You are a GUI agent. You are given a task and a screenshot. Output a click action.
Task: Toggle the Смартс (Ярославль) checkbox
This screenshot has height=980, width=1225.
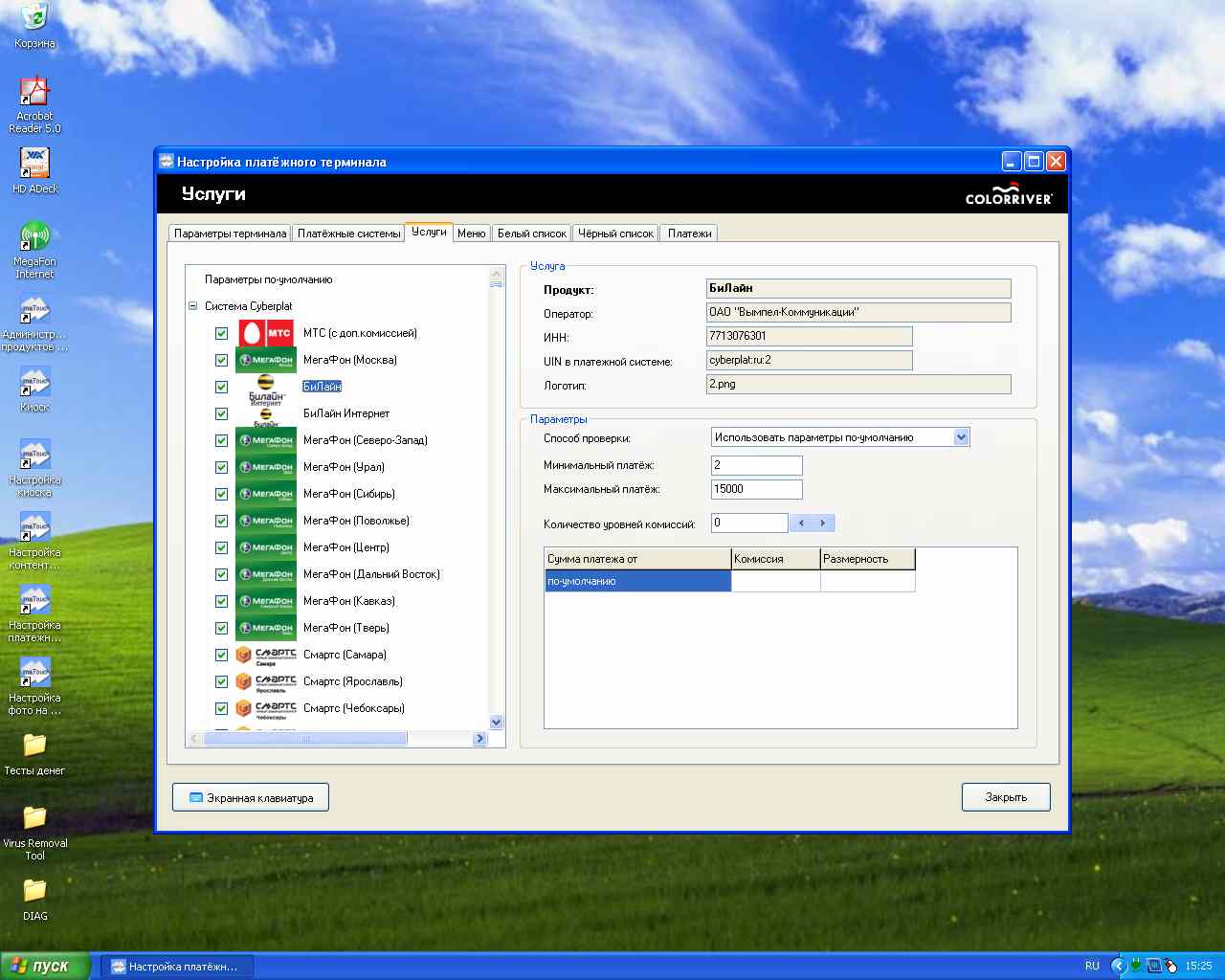(x=221, y=681)
